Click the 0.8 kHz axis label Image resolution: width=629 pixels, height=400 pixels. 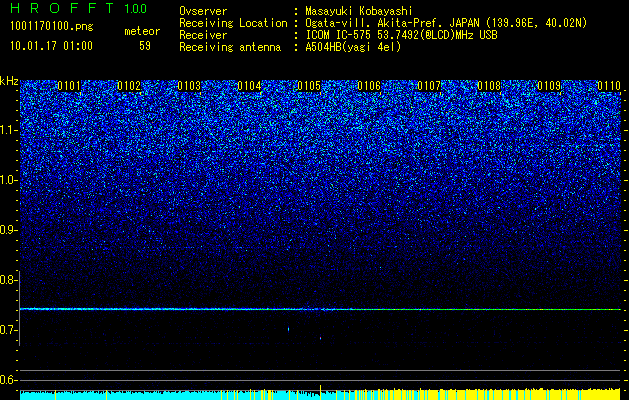9,280
